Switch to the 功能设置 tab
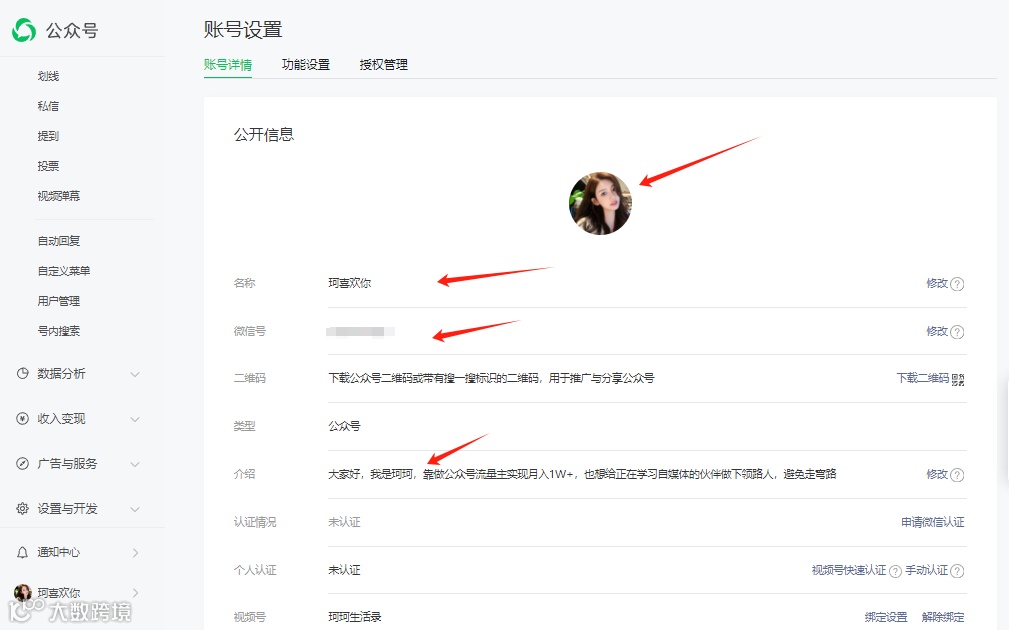This screenshot has height=630, width=1009. click(x=305, y=64)
